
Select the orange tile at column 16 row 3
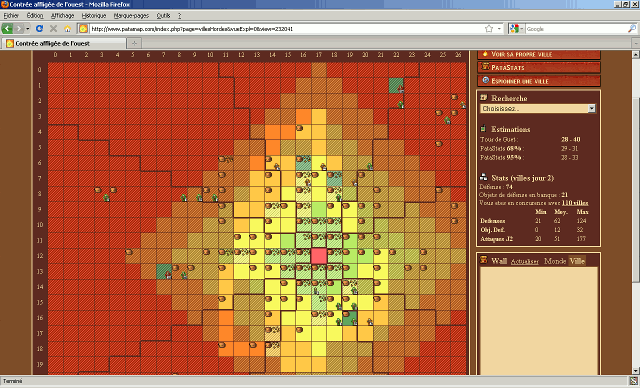pyautogui.click(x=303, y=116)
